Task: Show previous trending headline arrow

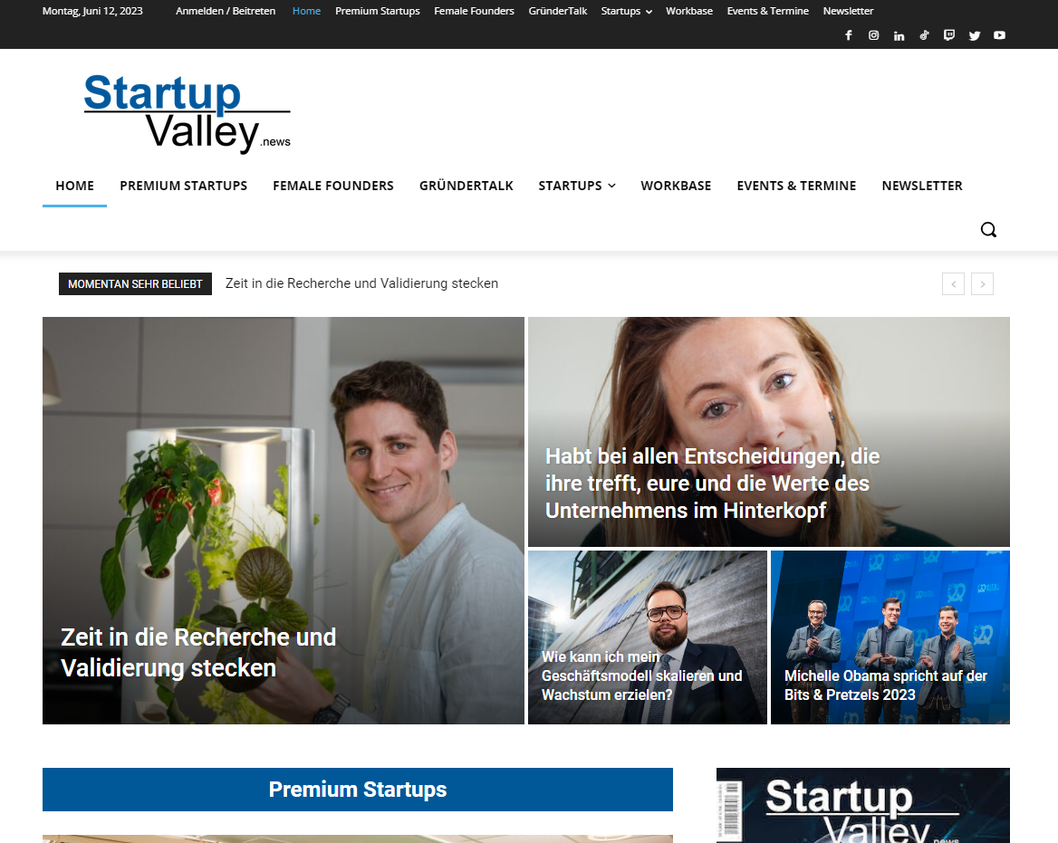Action: pyautogui.click(x=953, y=284)
